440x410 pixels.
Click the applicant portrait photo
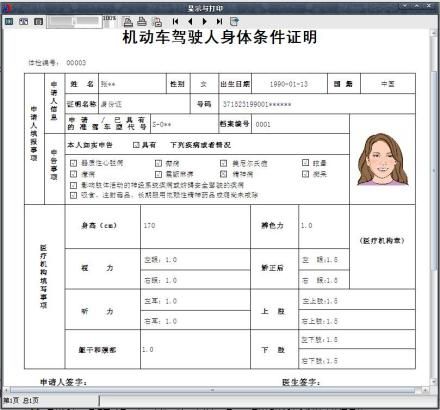click(x=383, y=159)
